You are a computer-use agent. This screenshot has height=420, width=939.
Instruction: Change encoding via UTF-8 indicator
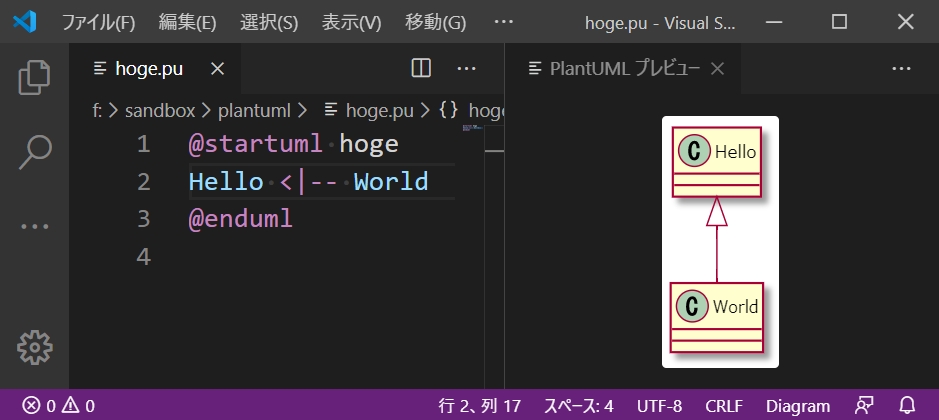pyautogui.click(x=659, y=406)
